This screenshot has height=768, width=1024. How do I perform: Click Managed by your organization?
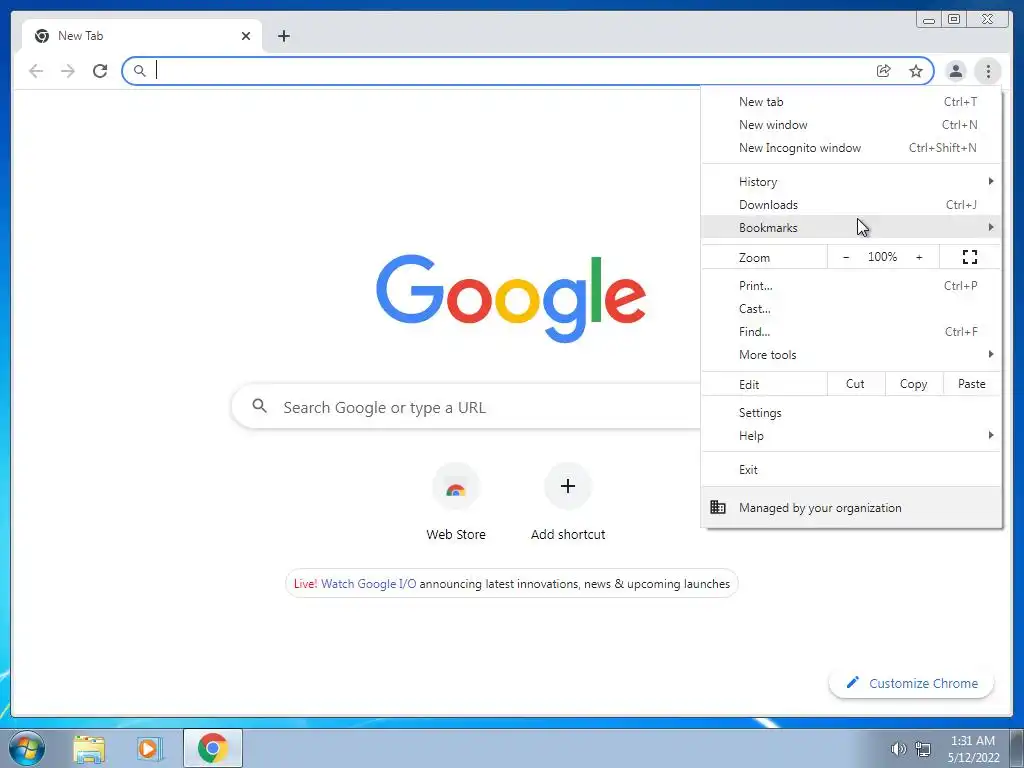(851, 507)
